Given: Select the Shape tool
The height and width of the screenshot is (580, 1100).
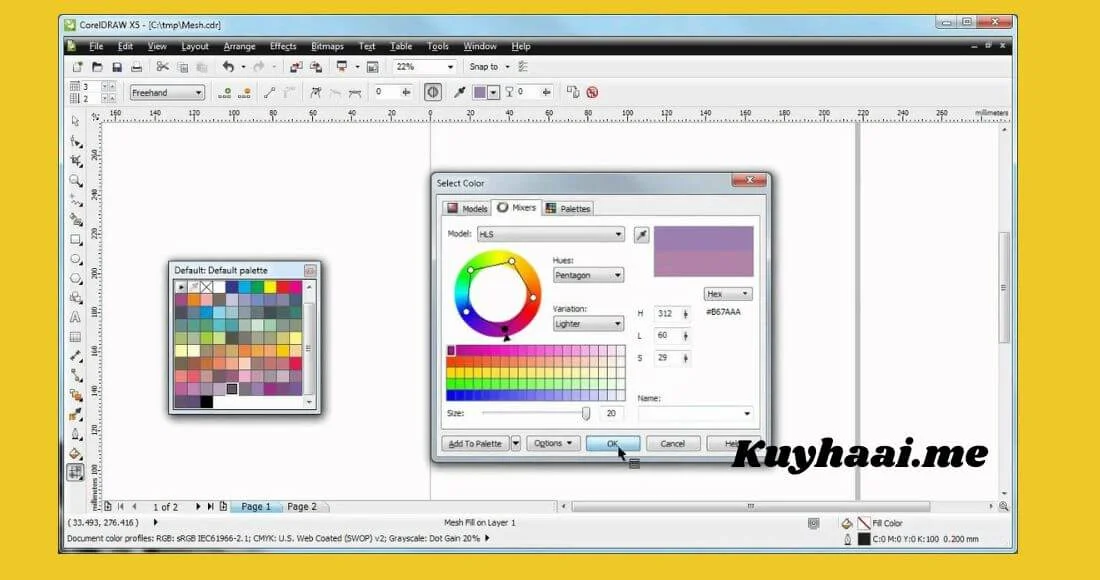Looking at the screenshot, I should [76, 141].
